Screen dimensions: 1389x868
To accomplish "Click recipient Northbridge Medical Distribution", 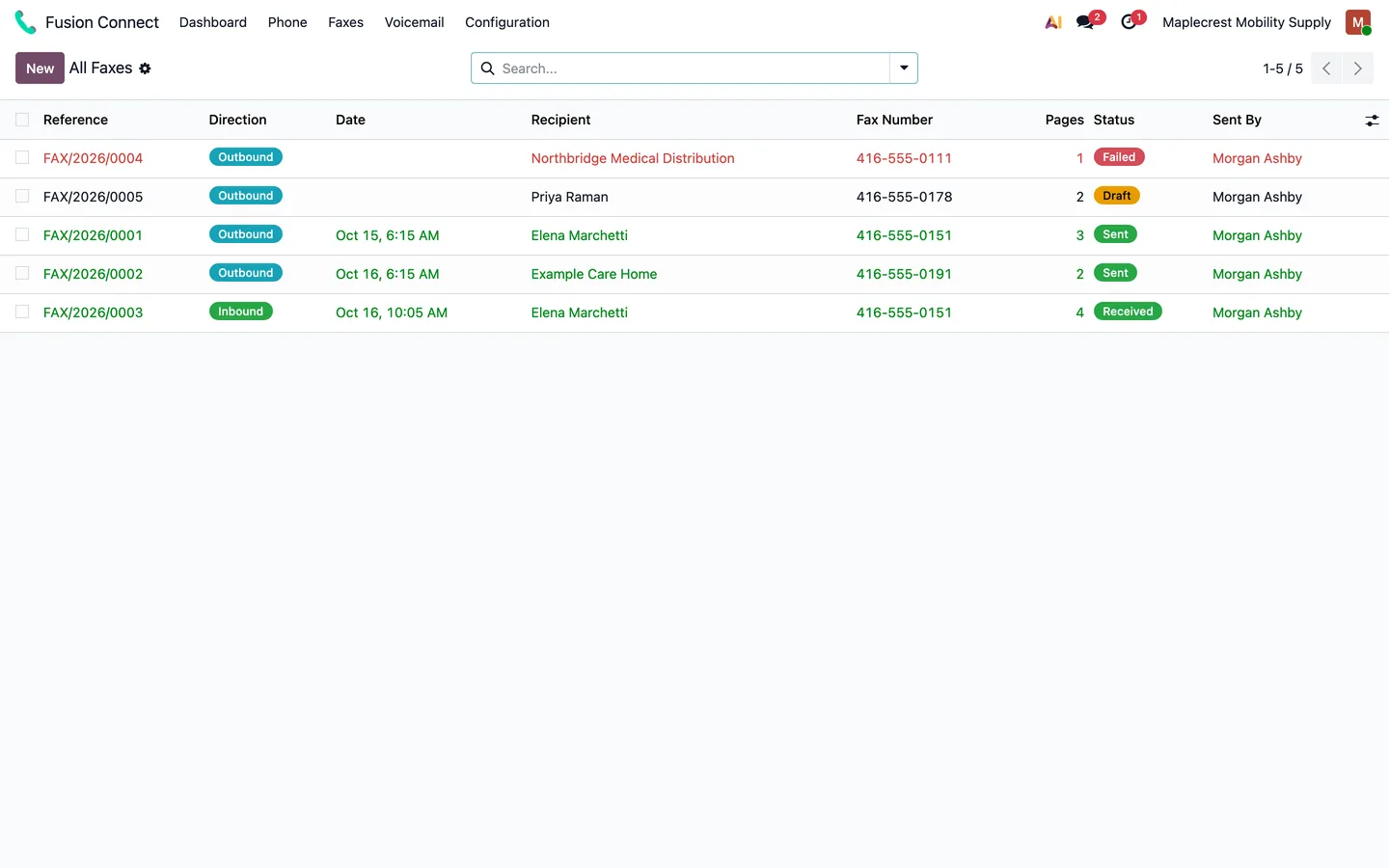I will click(633, 158).
